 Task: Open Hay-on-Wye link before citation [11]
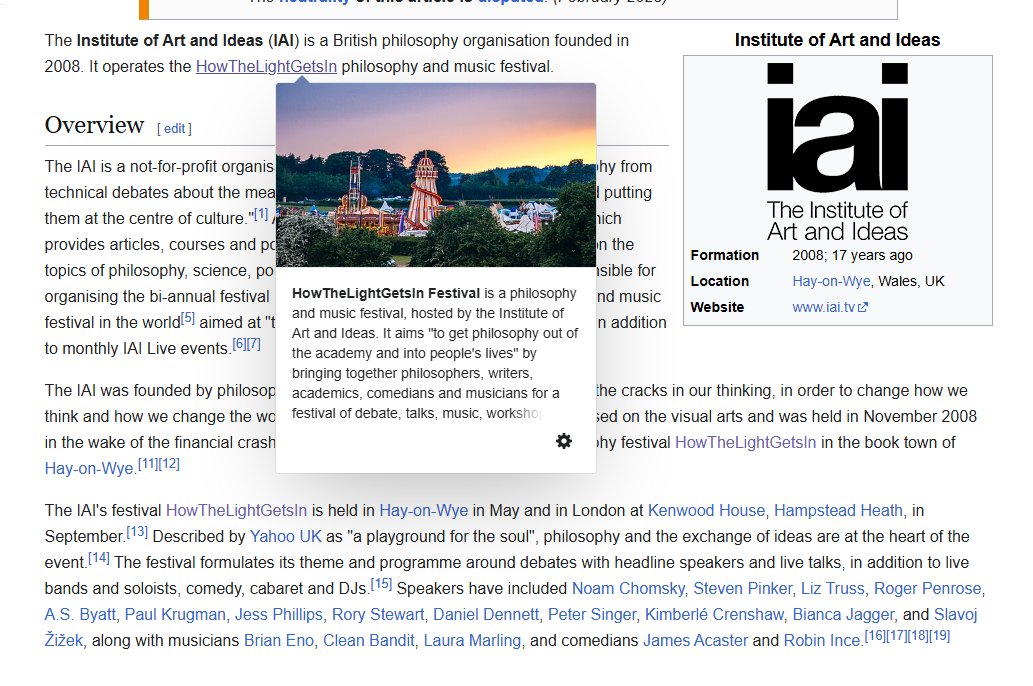pos(89,469)
